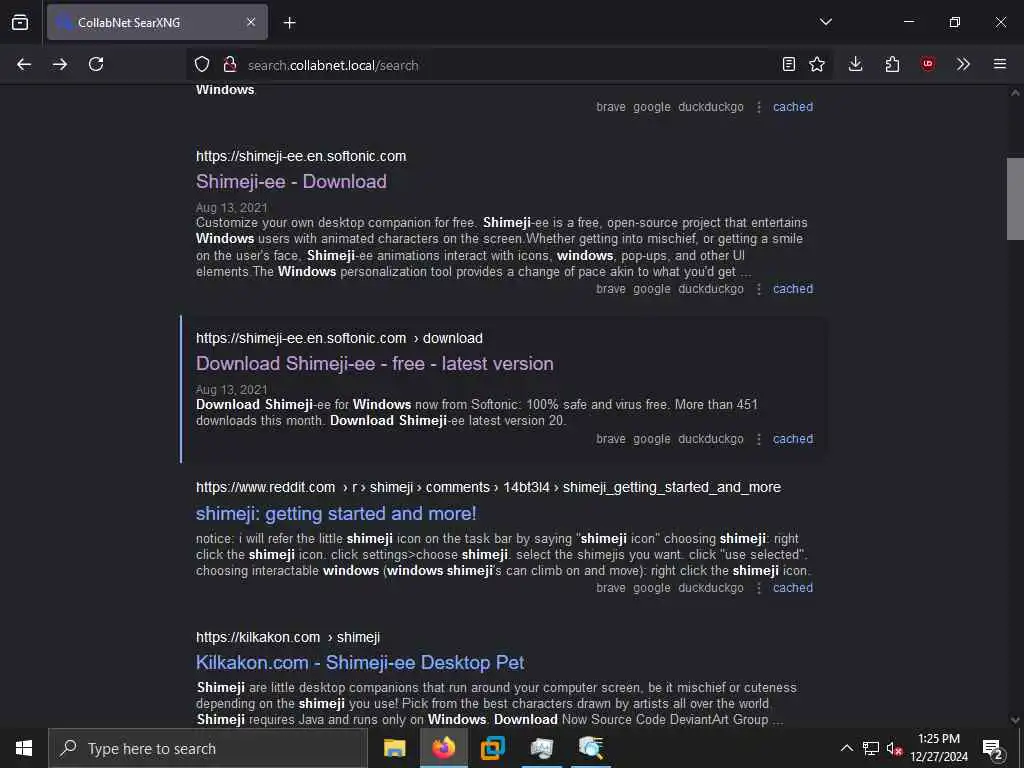Screen dimensions: 1024x768
Task: Click the reddit.com URL breadcrumb text
Action: click(488, 487)
